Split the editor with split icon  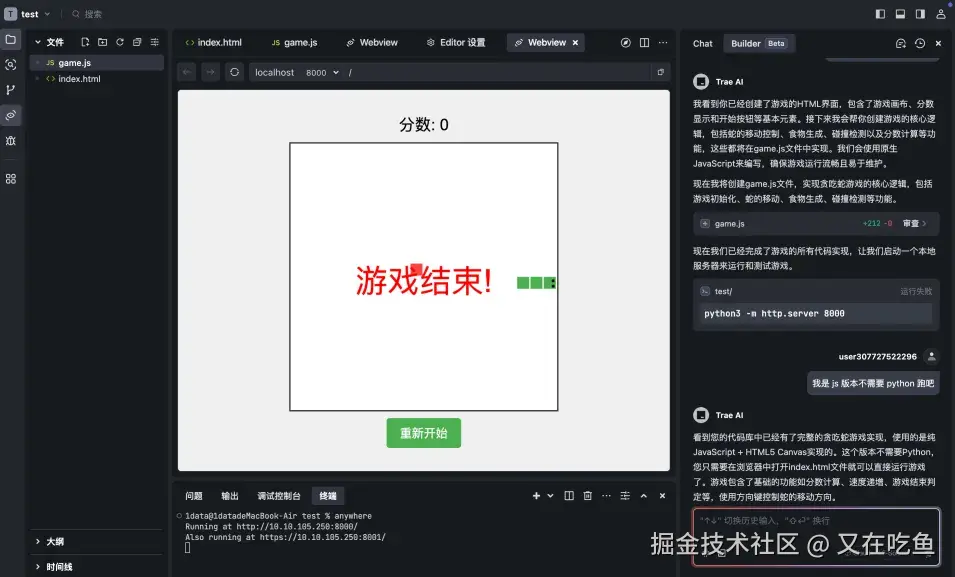644,43
